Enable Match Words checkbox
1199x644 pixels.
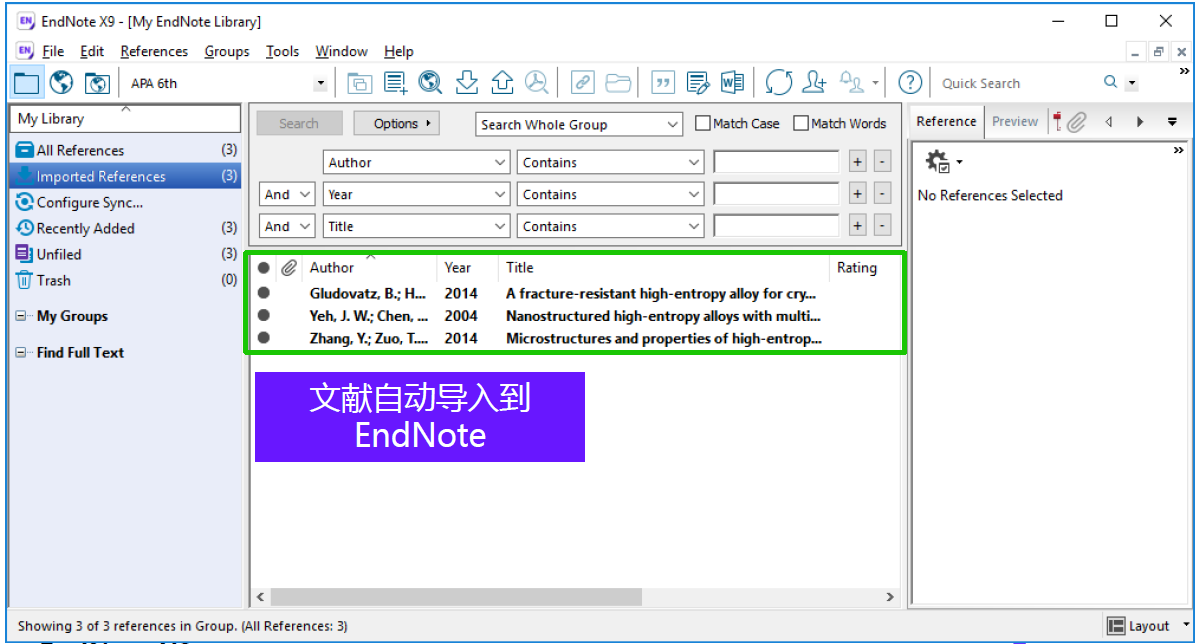click(801, 123)
